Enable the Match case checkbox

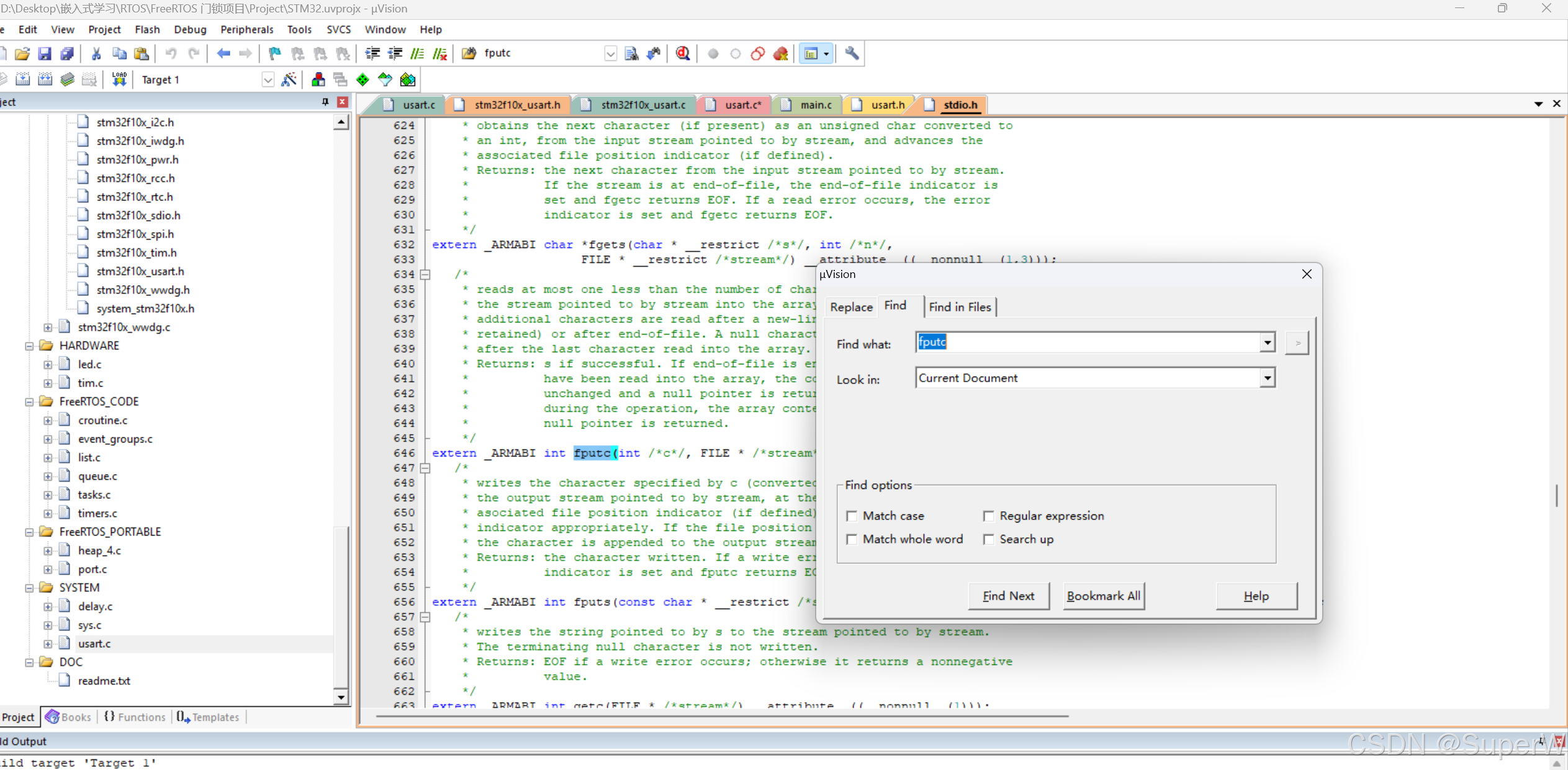pyautogui.click(x=852, y=516)
